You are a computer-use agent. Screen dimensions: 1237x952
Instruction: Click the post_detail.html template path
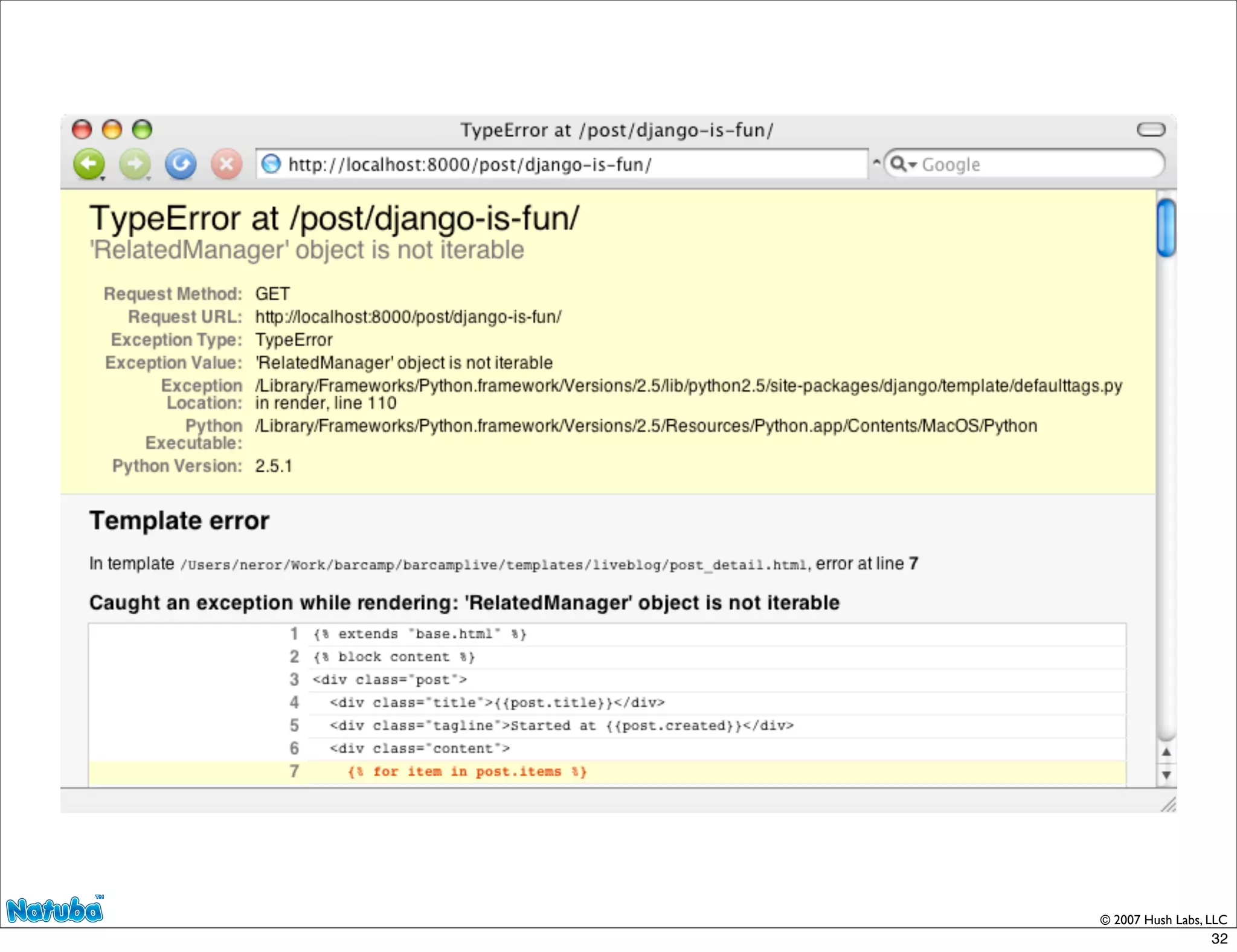coord(493,565)
